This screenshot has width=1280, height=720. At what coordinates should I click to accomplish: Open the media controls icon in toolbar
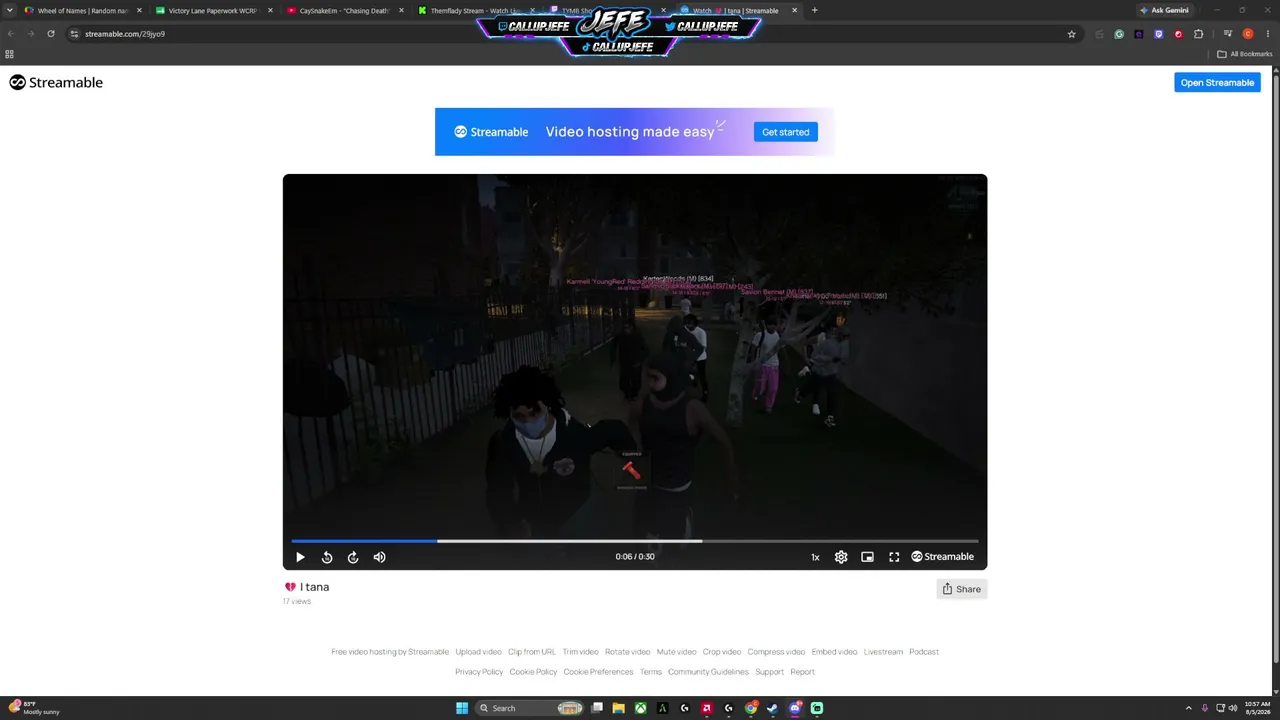coord(1227,34)
